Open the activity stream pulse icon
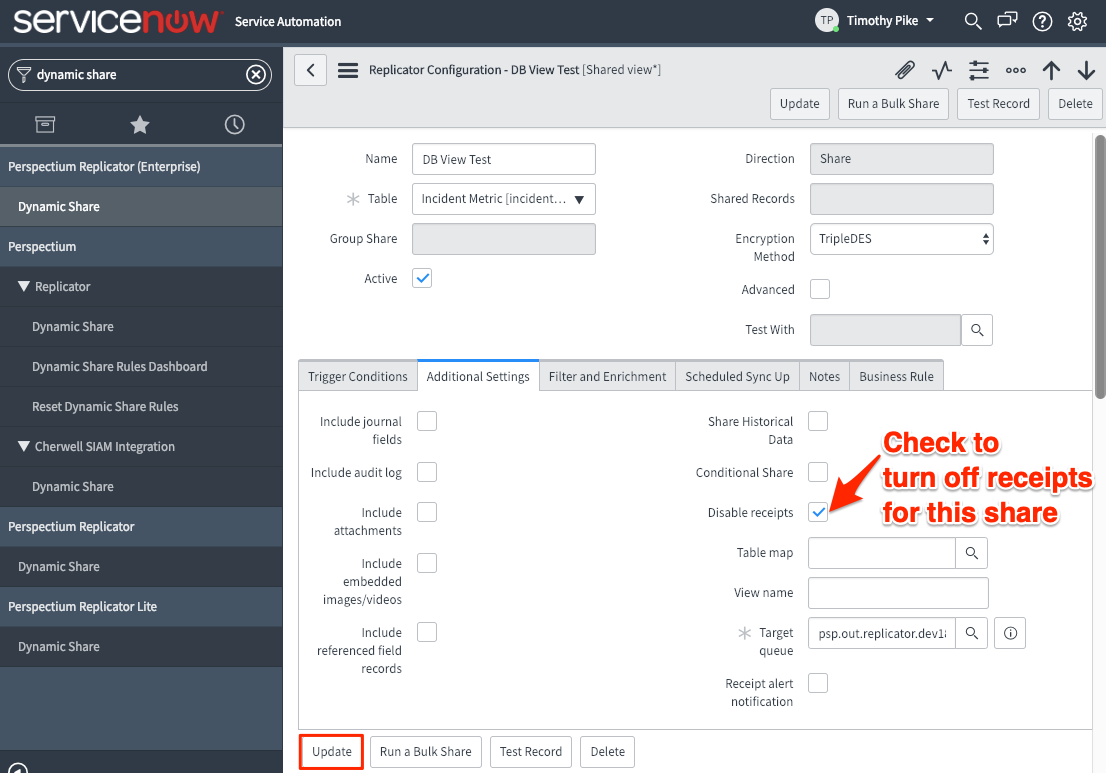Viewport: 1106px width, 773px height. [x=942, y=70]
